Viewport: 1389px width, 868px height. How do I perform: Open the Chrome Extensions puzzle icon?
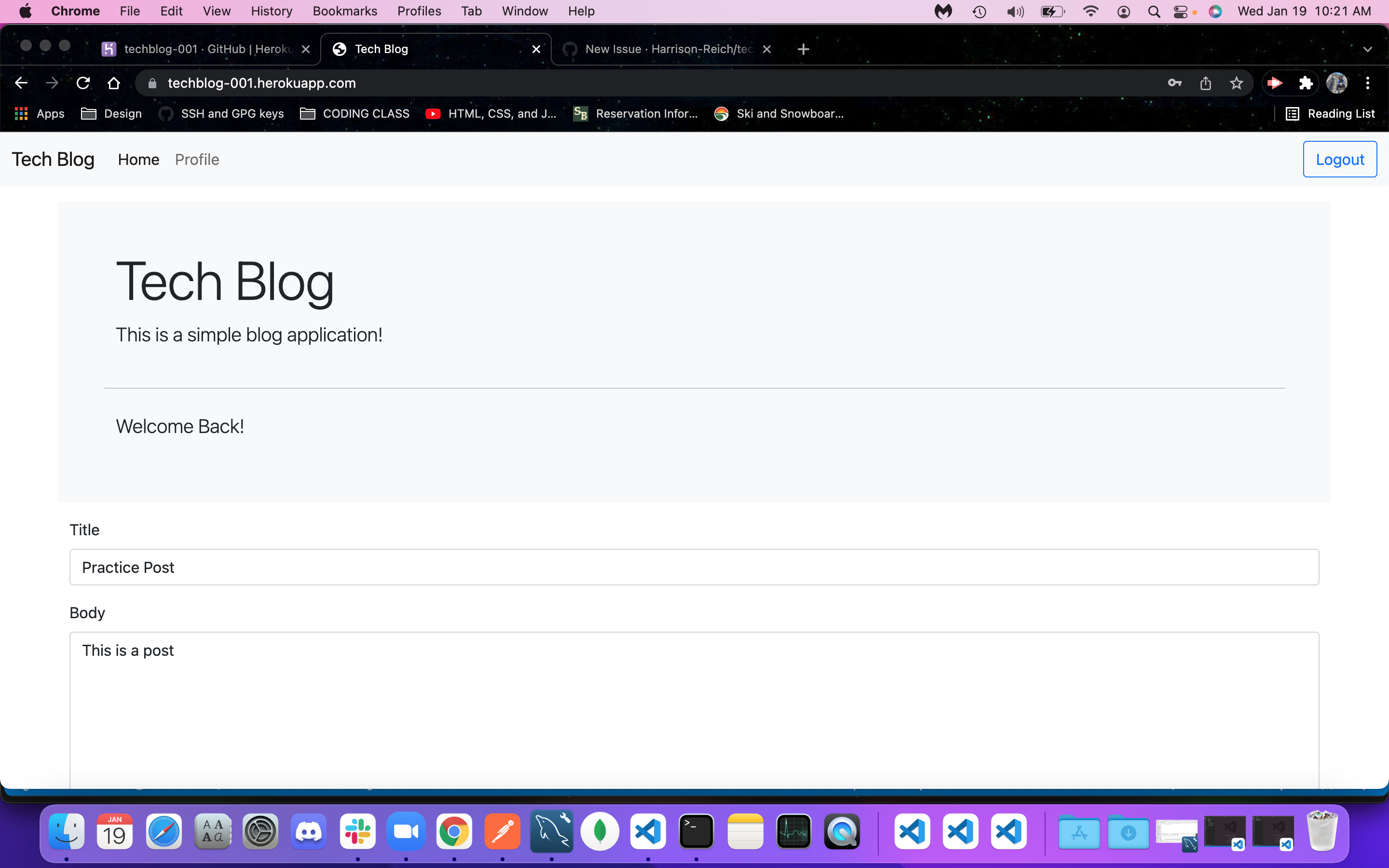tap(1306, 83)
